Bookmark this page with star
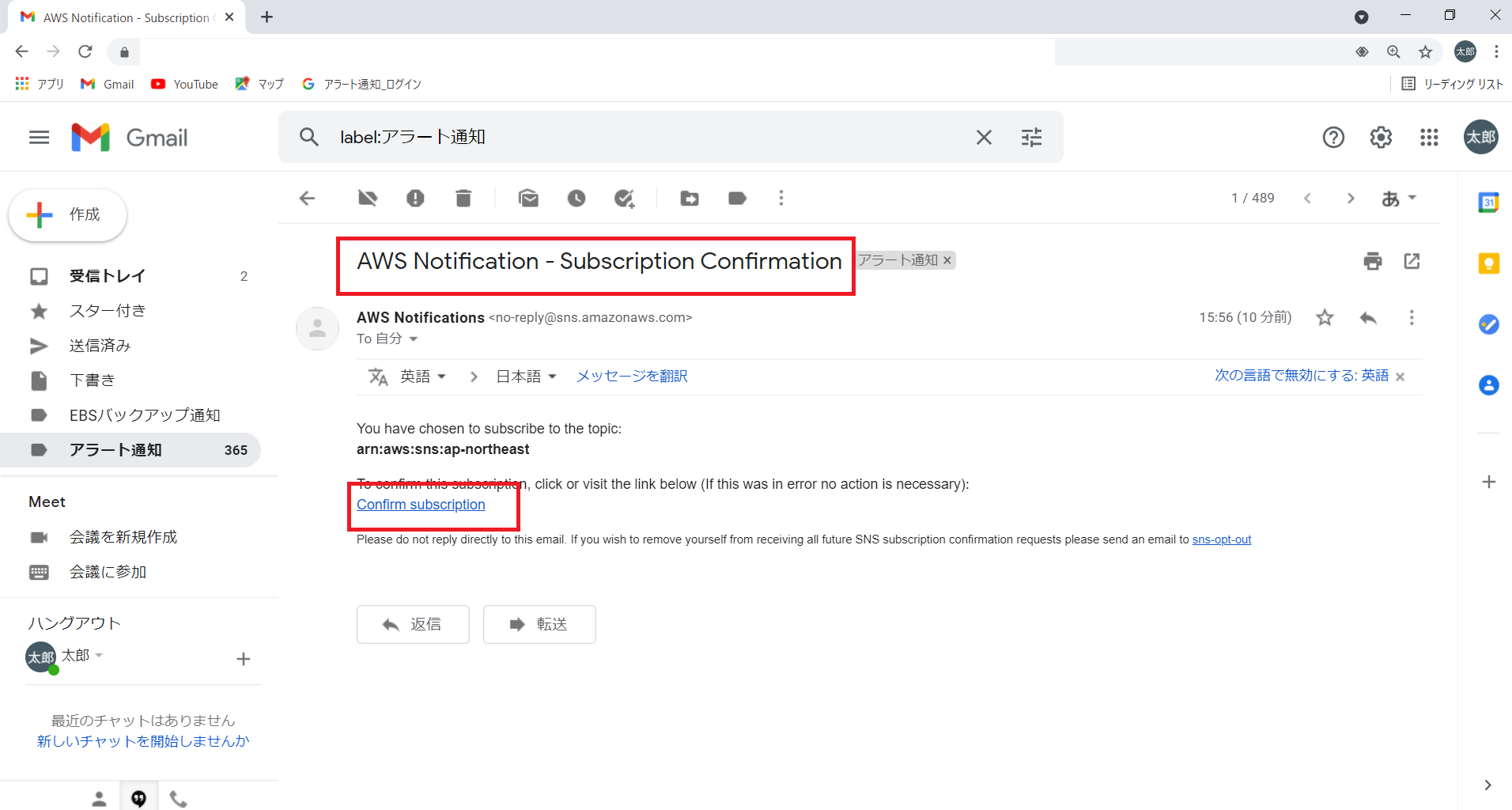The width and height of the screenshot is (1512, 810). coord(1425,52)
